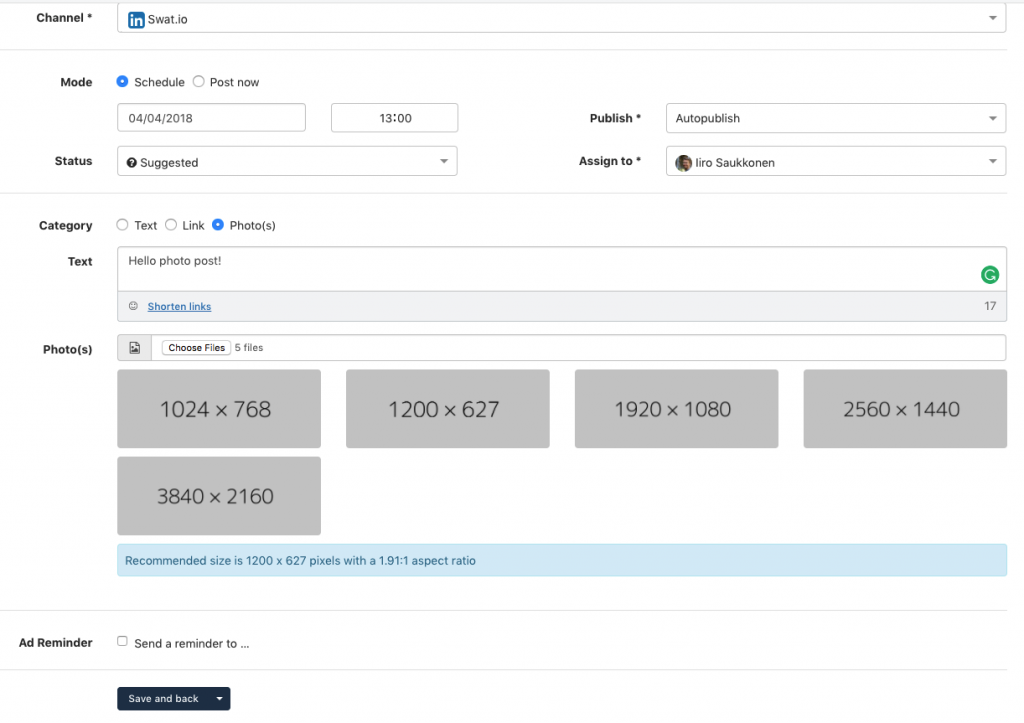The image size is (1024, 723).
Task: Expand the Save and back arrow menu
Action: tap(219, 699)
